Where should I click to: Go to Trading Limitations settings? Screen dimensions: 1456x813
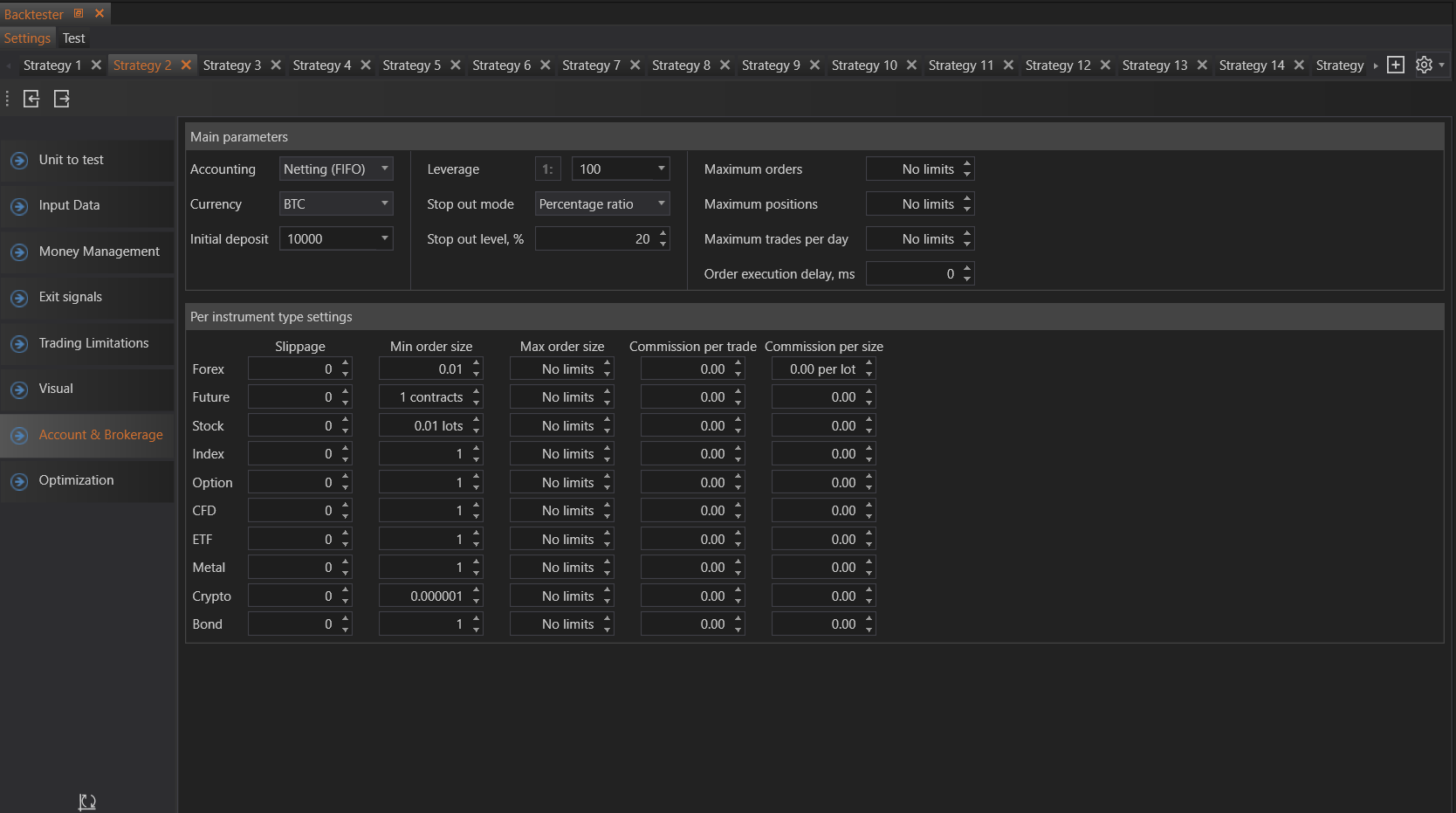pos(93,343)
